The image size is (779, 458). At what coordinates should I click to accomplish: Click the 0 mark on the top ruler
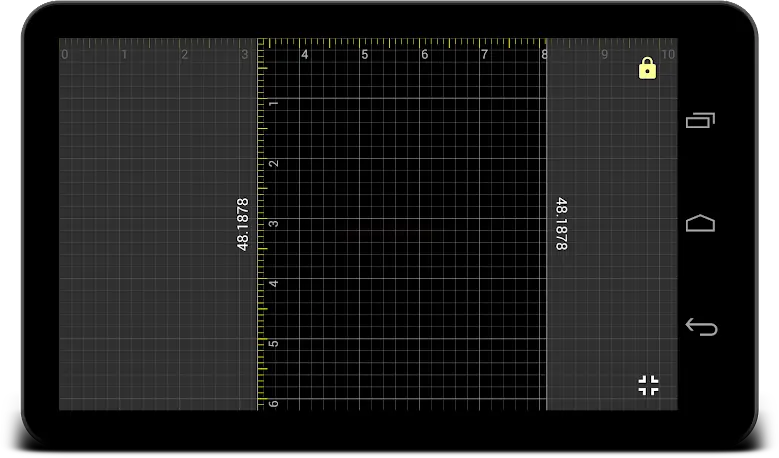click(x=65, y=54)
